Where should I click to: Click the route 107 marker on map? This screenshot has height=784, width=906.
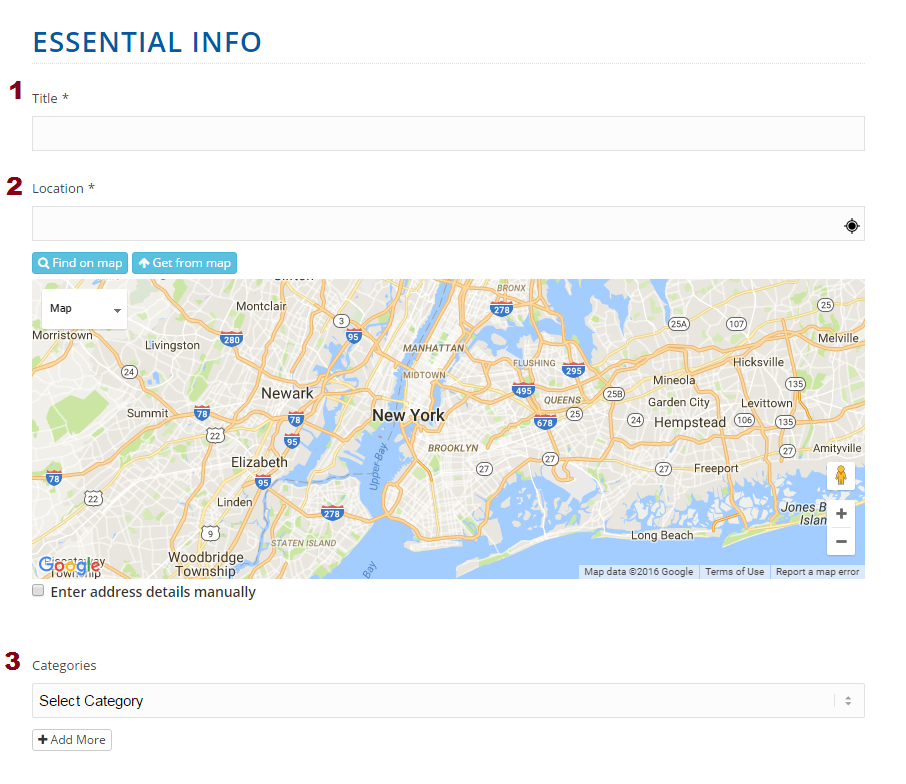click(x=736, y=324)
